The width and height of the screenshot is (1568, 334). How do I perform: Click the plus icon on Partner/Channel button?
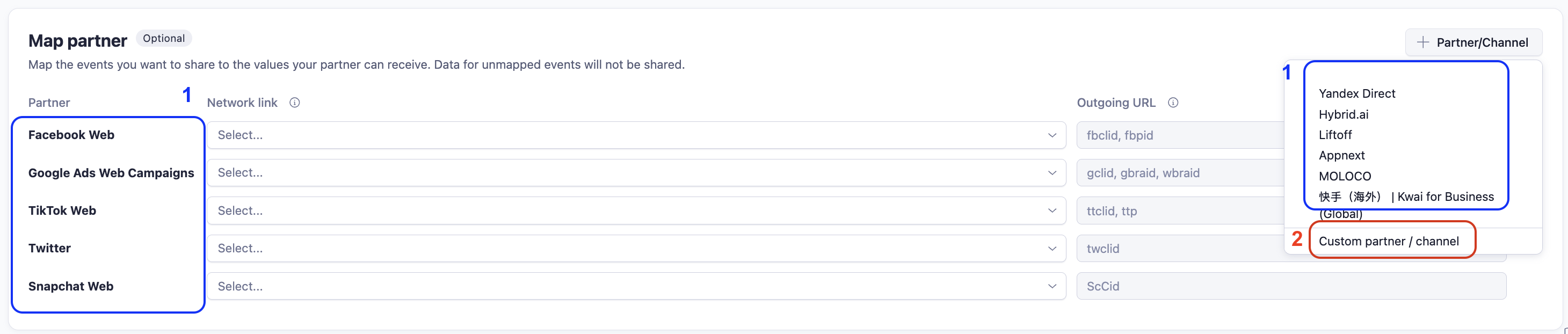pos(1422,42)
